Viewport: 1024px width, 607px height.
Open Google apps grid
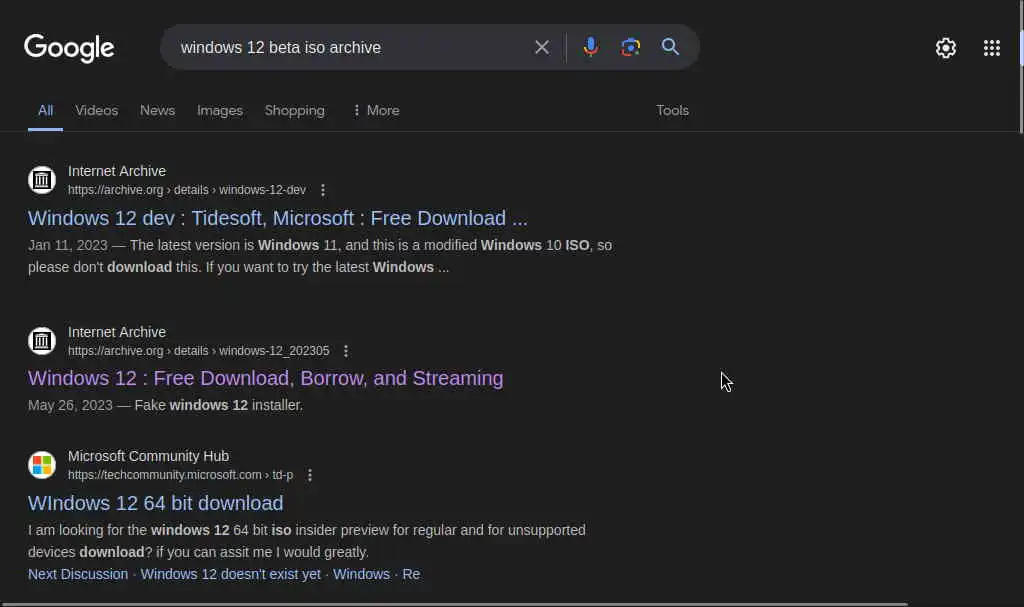tap(992, 48)
